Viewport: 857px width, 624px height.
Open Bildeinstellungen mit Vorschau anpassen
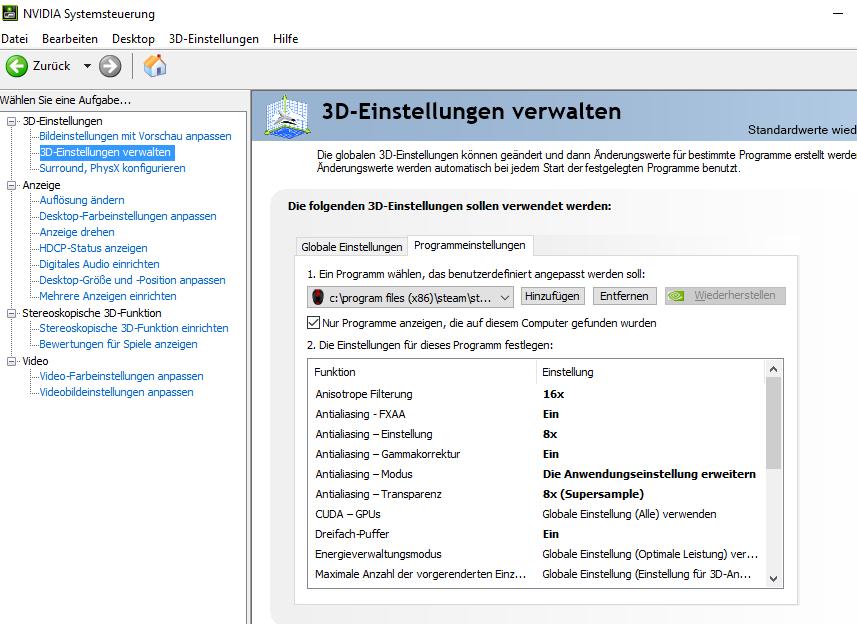click(135, 136)
